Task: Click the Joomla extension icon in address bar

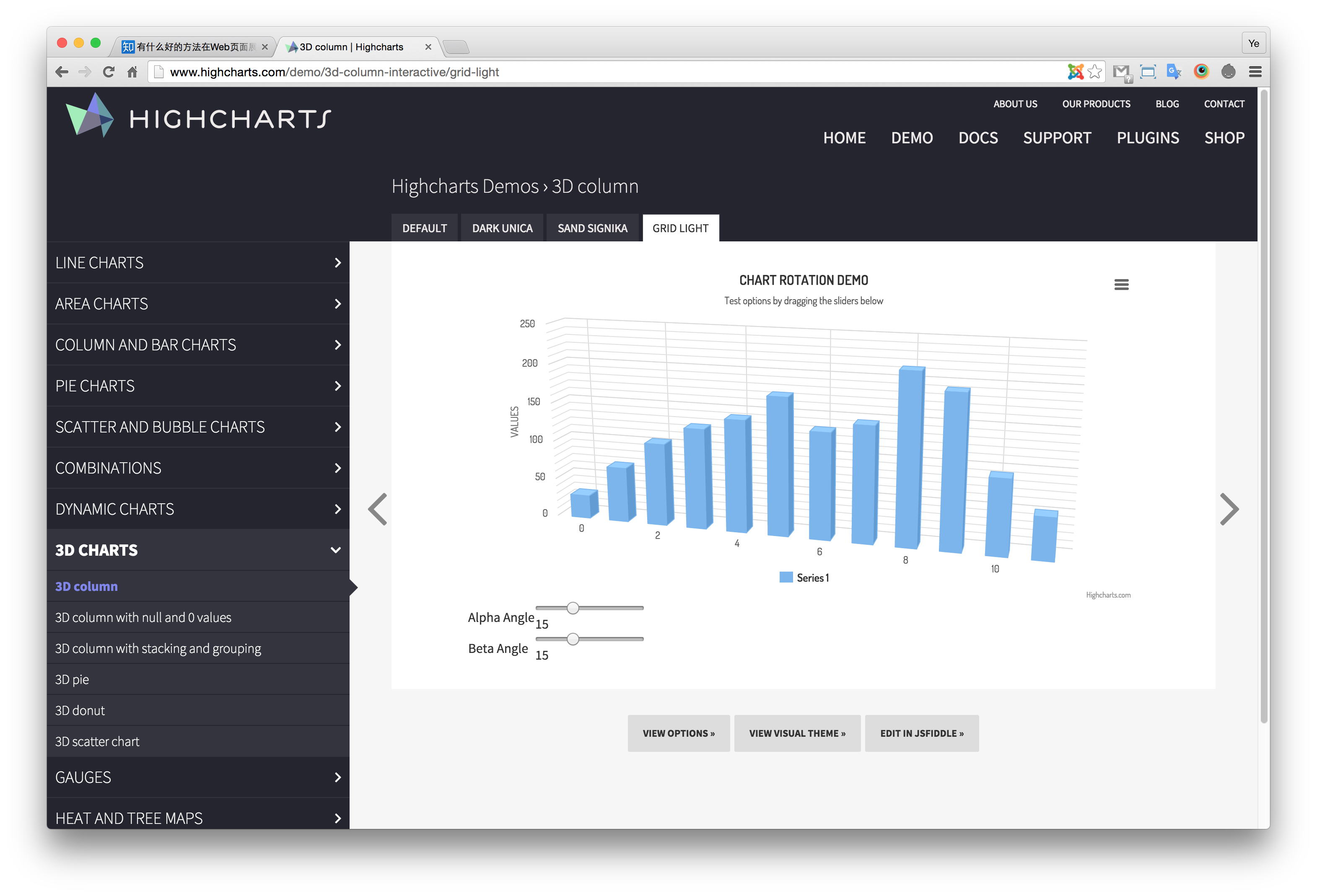Action: pyautogui.click(x=1075, y=71)
